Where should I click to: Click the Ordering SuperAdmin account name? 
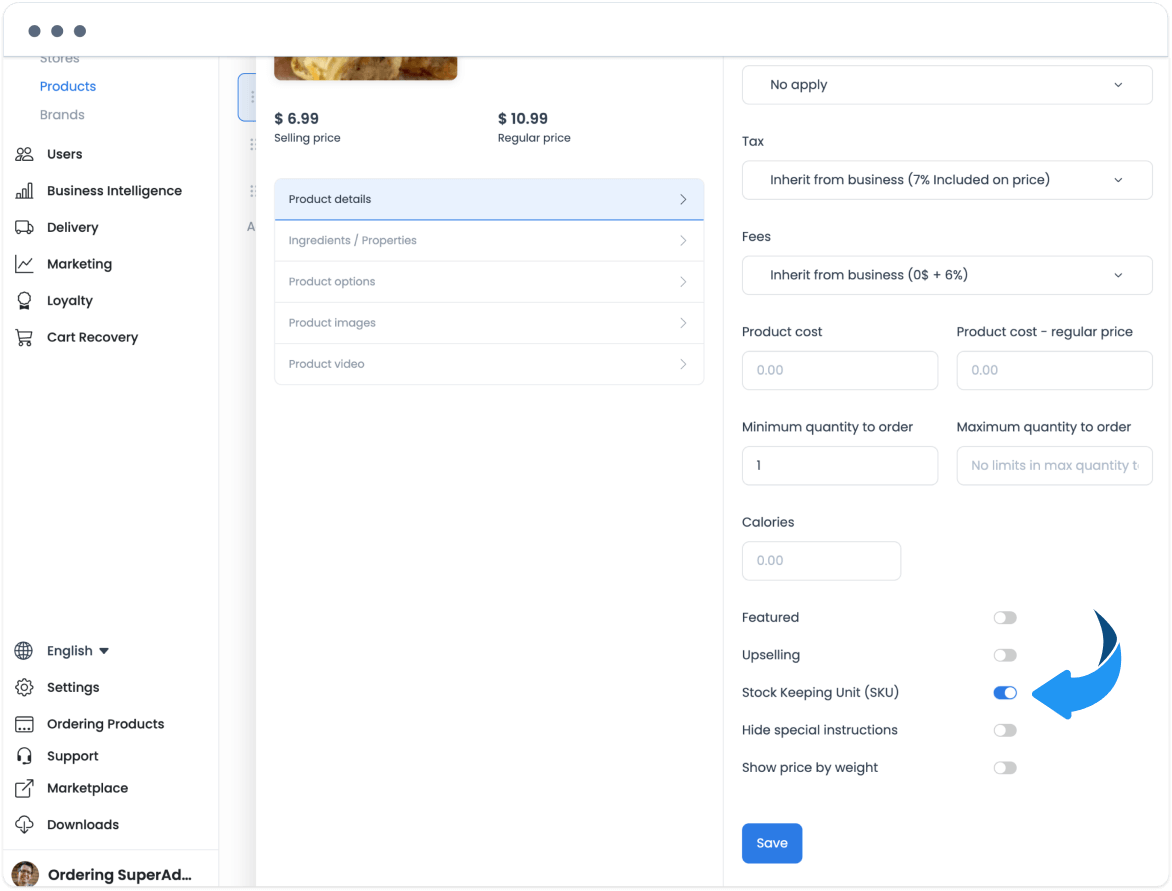pos(120,875)
